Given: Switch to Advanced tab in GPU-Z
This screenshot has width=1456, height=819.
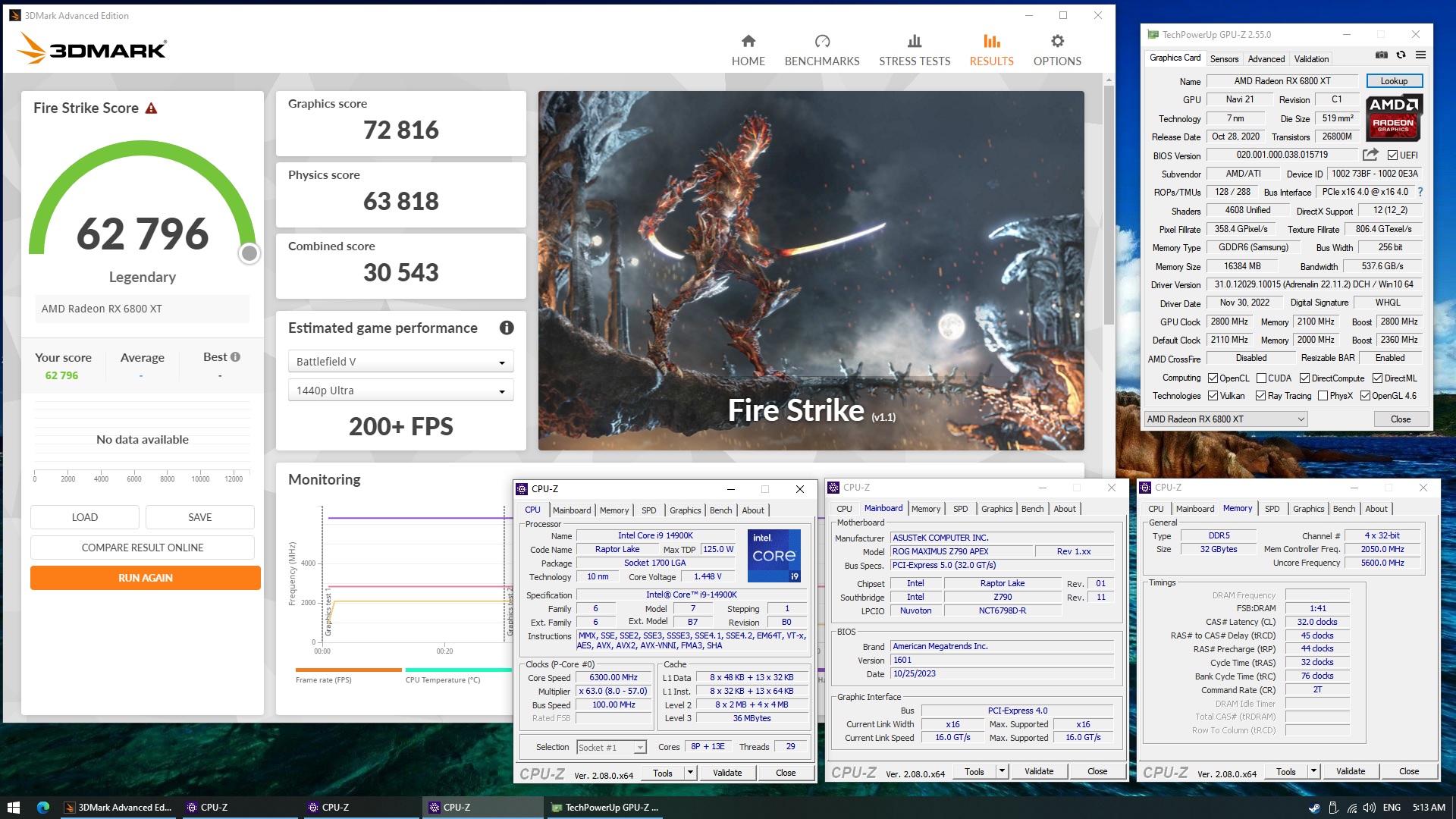Looking at the screenshot, I should point(1266,59).
